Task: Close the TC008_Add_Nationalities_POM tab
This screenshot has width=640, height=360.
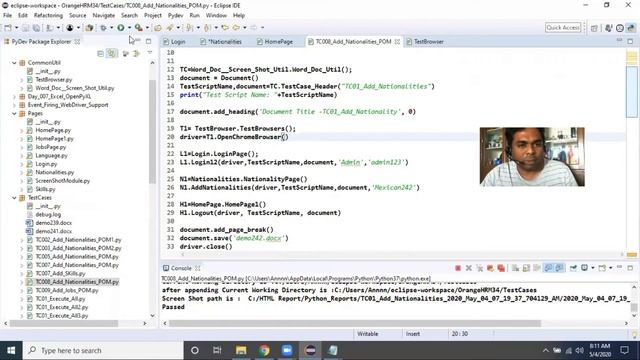Action: (397, 42)
